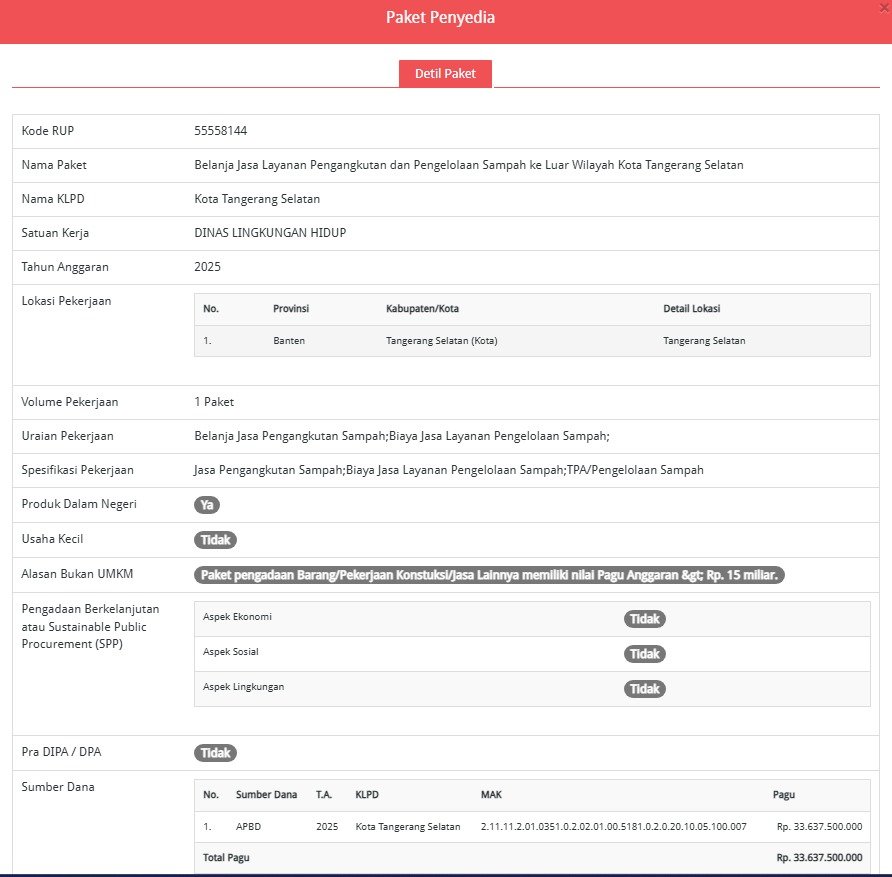Click the Total Pagu amount value
This screenshot has height=877, width=892.
[x=818, y=858]
